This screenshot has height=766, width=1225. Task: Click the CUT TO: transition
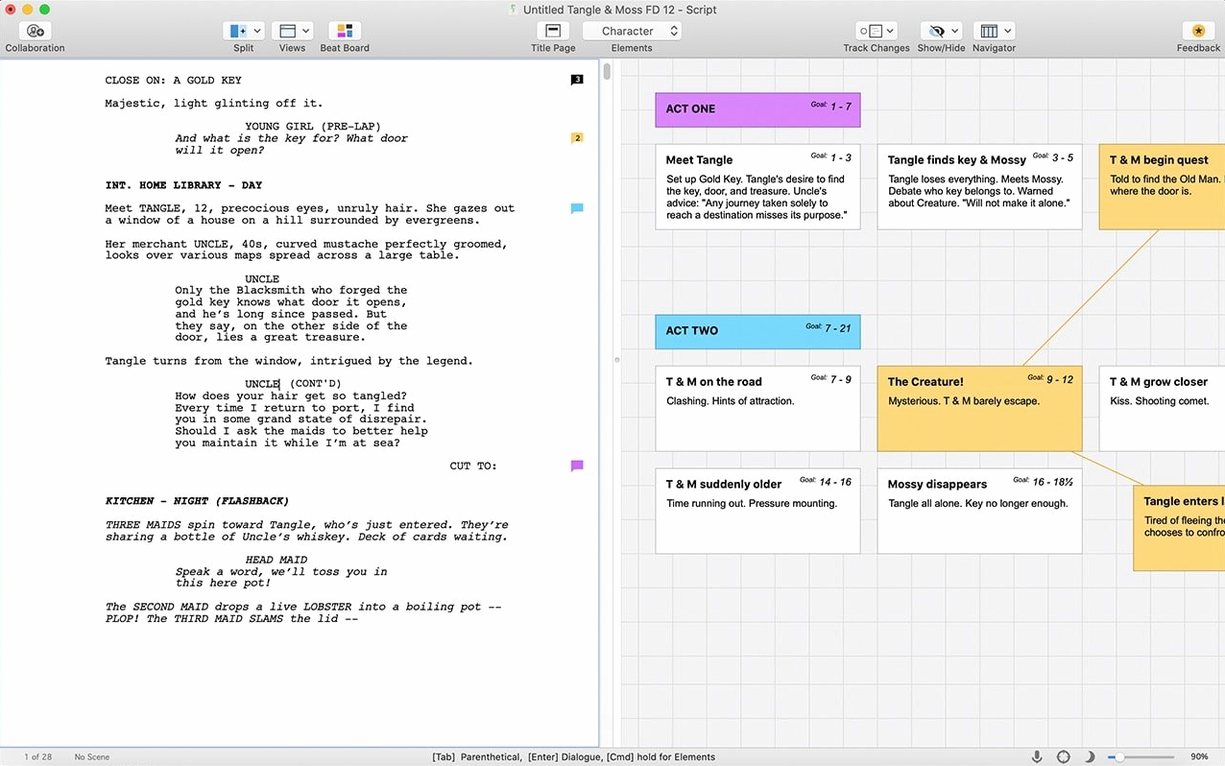pos(473,466)
